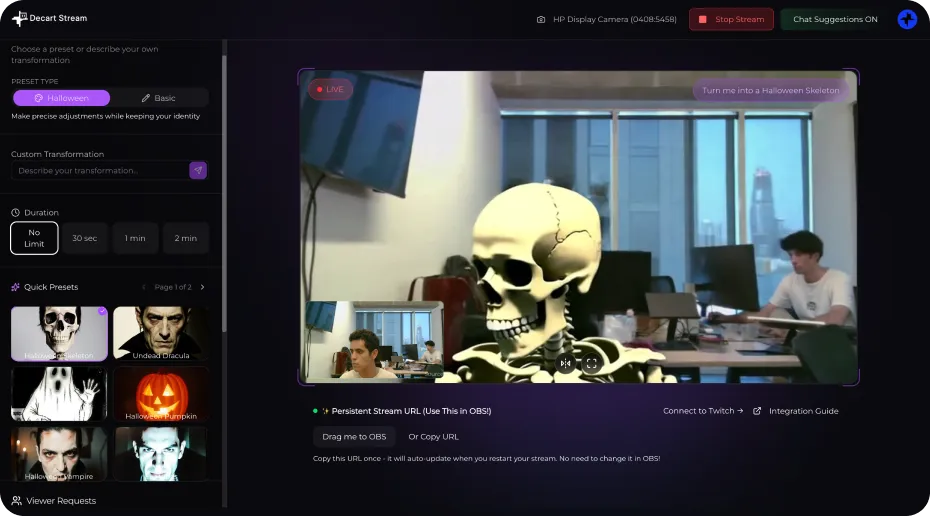
Task: Choose the 30 sec duration option
Action: click(x=85, y=238)
